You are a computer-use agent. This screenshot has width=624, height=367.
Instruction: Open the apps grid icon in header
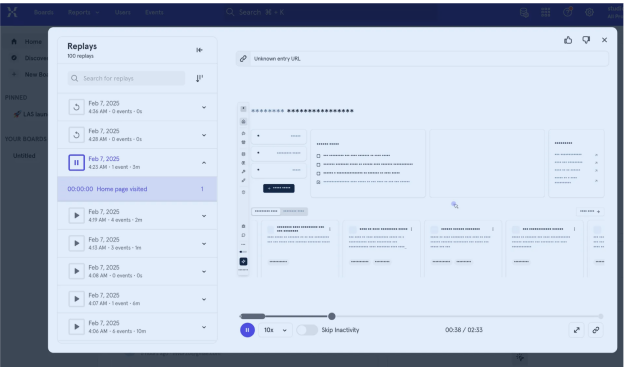(x=546, y=13)
